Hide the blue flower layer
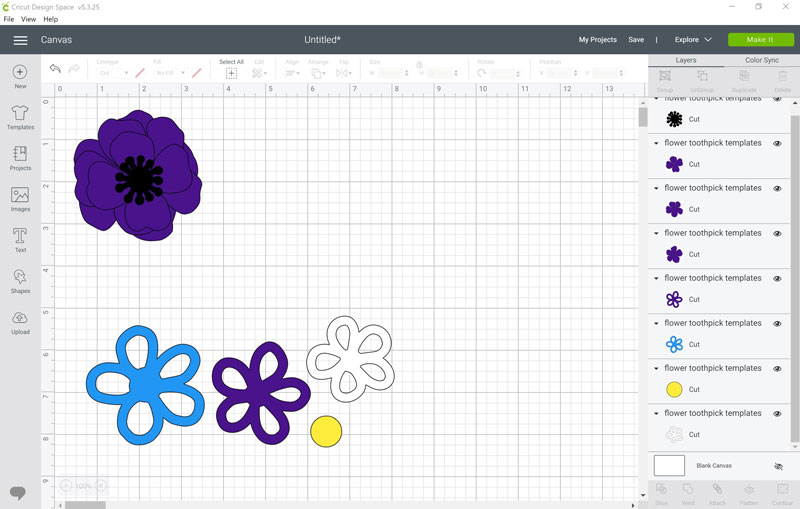Viewport: 800px width, 509px height. 777,324
